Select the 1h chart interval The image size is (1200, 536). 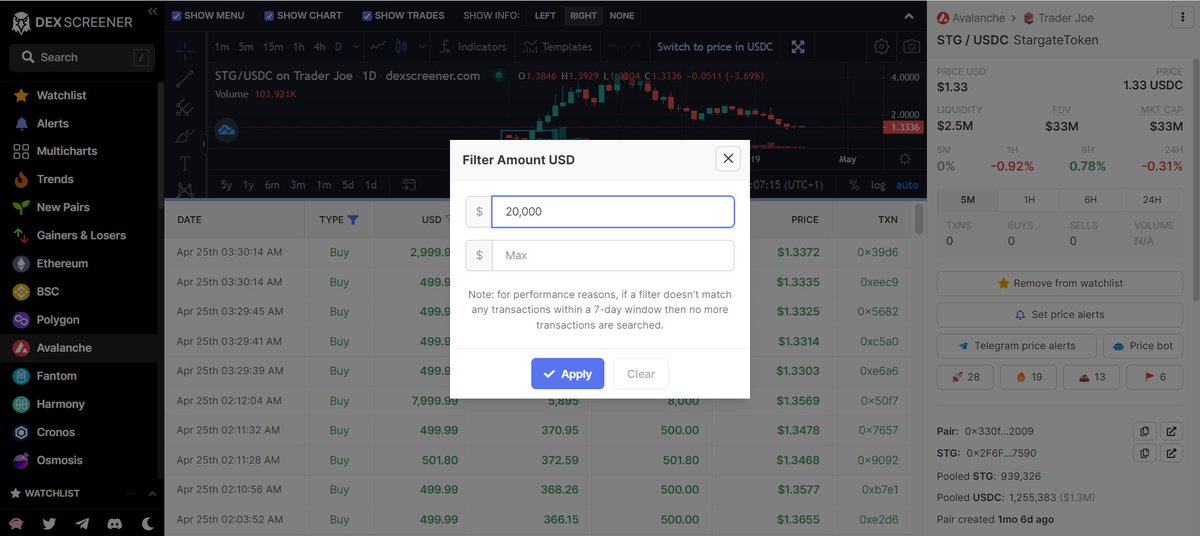click(x=299, y=46)
